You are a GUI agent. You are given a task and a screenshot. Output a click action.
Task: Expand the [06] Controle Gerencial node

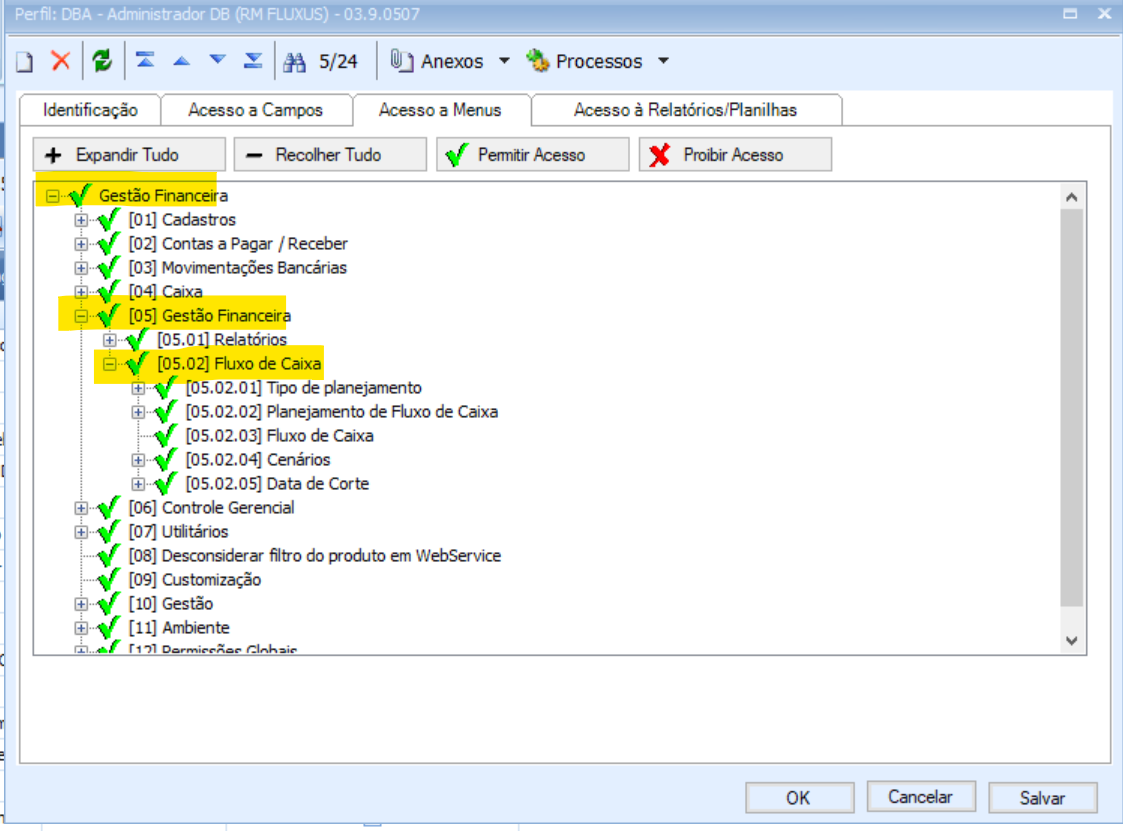tap(81, 508)
